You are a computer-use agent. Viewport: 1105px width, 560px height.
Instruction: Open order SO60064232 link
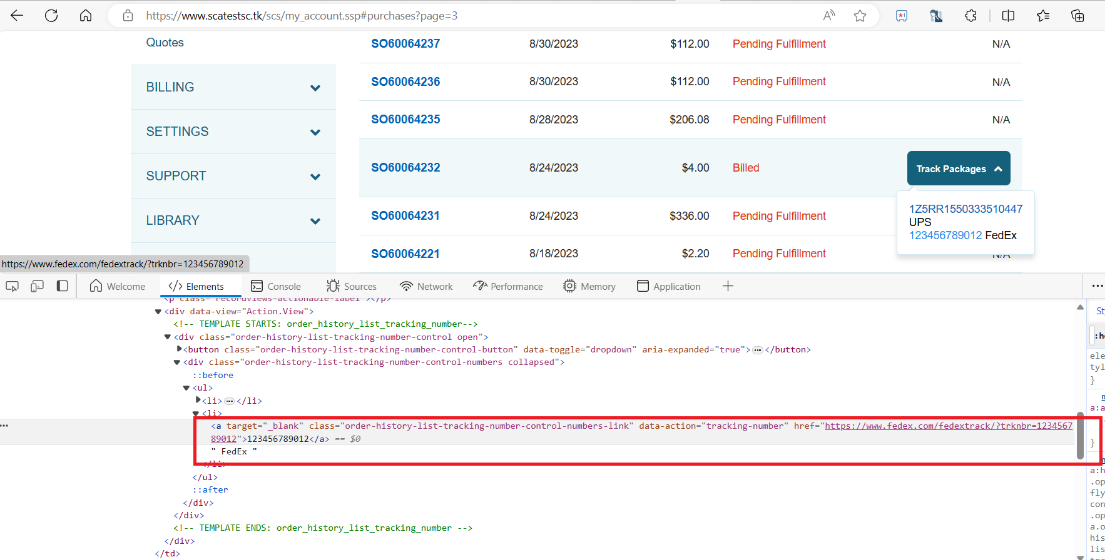click(405, 168)
